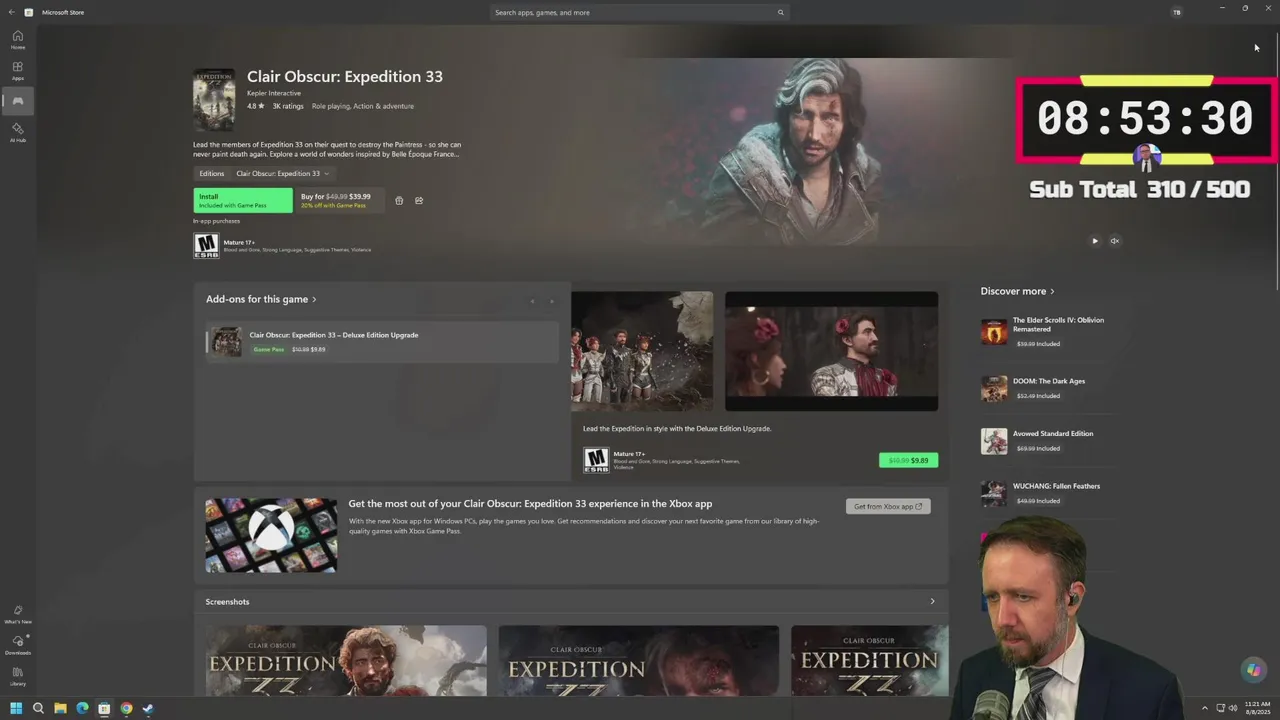
Task: Go to Home in the sidebar
Action: (17, 39)
